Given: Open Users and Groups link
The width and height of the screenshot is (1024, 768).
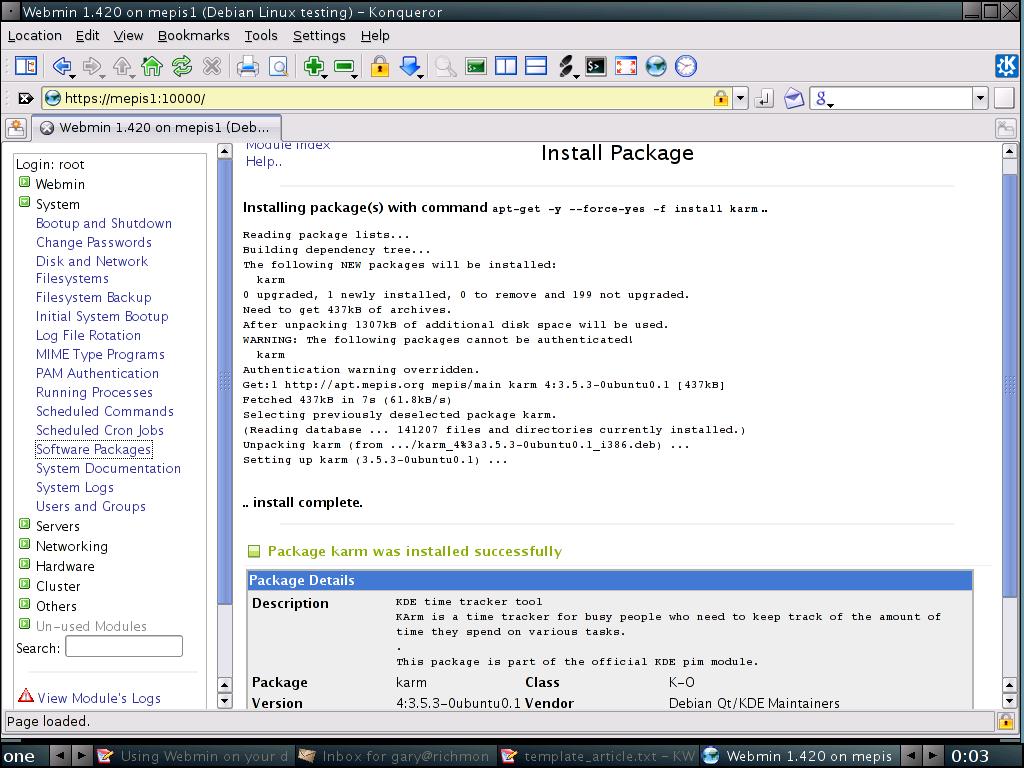Looking at the screenshot, I should click(90, 506).
